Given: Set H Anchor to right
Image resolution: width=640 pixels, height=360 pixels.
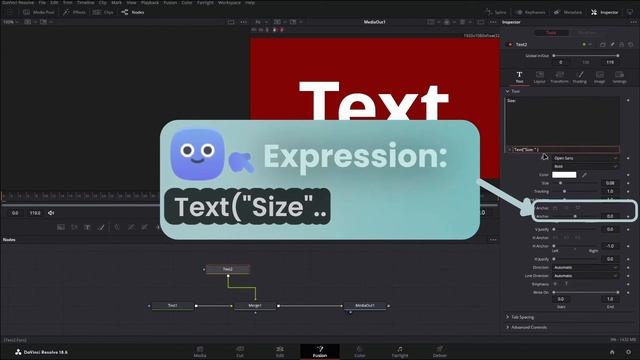Looking at the screenshot, I should [x=578, y=238].
